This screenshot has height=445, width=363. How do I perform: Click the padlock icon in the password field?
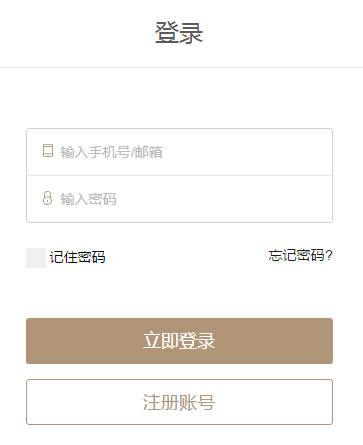(48, 198)
